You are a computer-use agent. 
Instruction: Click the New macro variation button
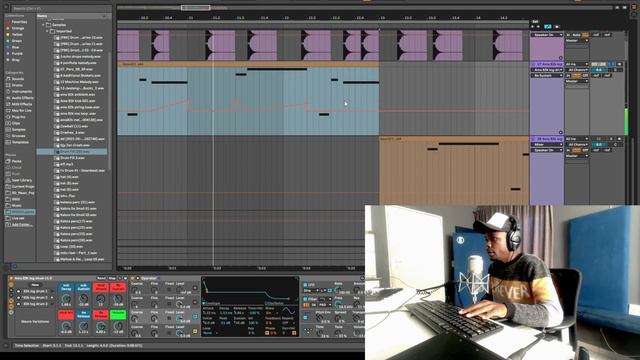pyautogui.click(x=36, y=285)
